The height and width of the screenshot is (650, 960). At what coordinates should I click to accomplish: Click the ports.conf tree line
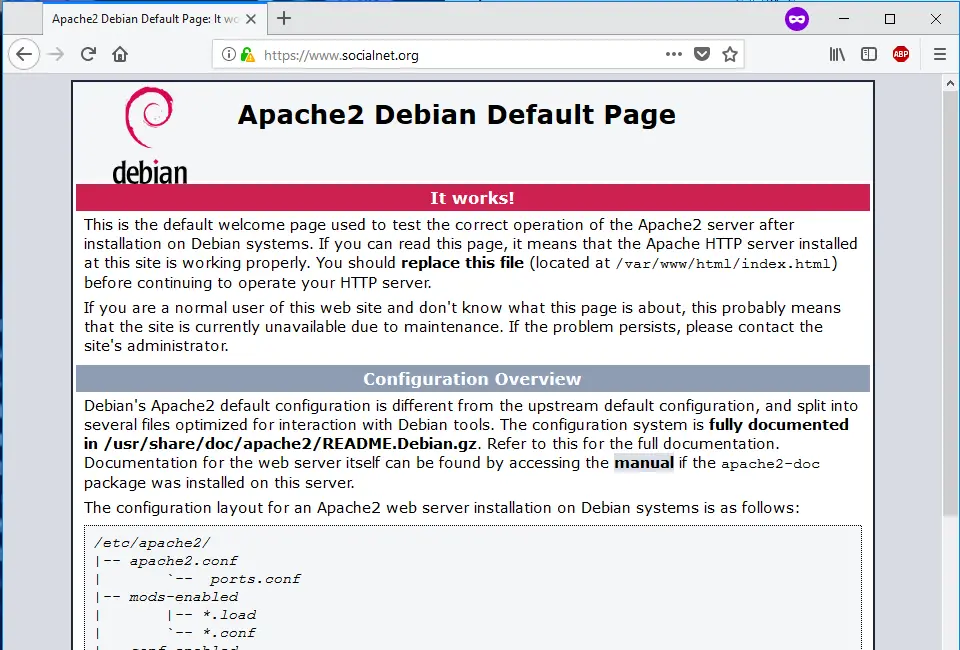254,579
